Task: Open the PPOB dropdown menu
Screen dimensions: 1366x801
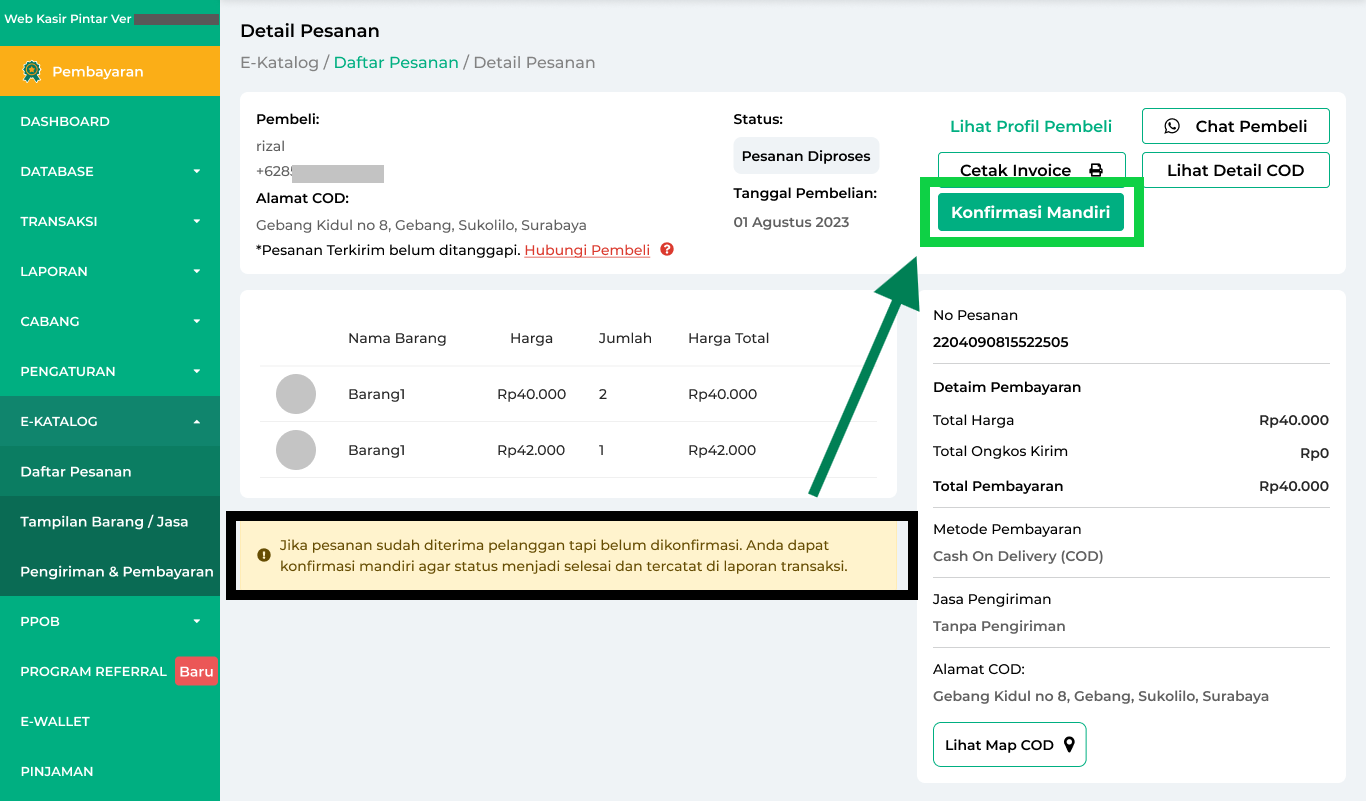Action: tap(196, 621)
